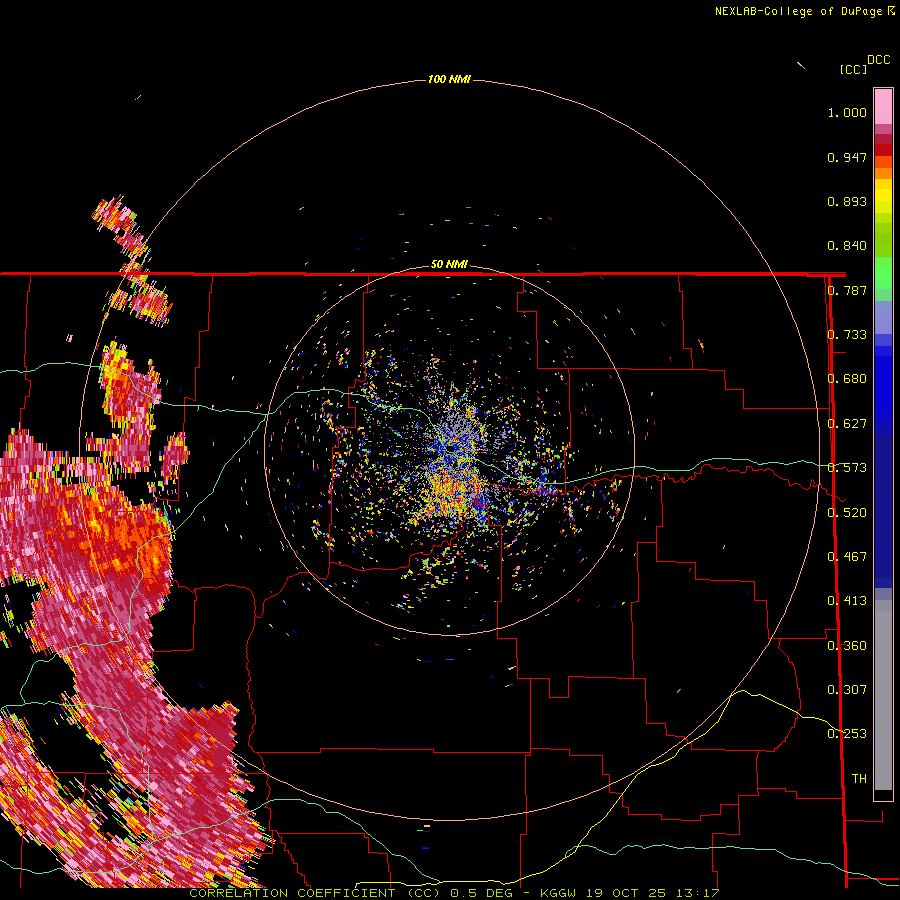This screenshot has width=900, height=900.
Task: Click the 100 NMI range ring label
Action: click(449, 79)
